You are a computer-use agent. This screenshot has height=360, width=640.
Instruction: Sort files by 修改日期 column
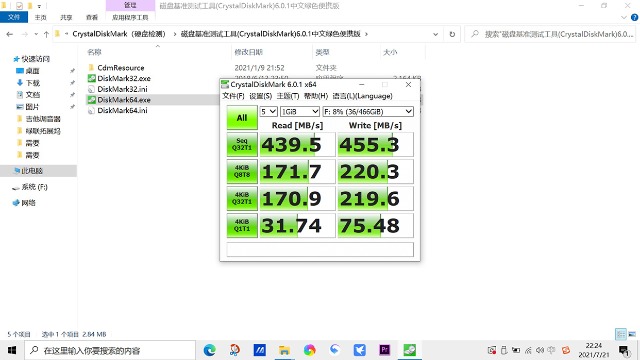click(248, 52)
